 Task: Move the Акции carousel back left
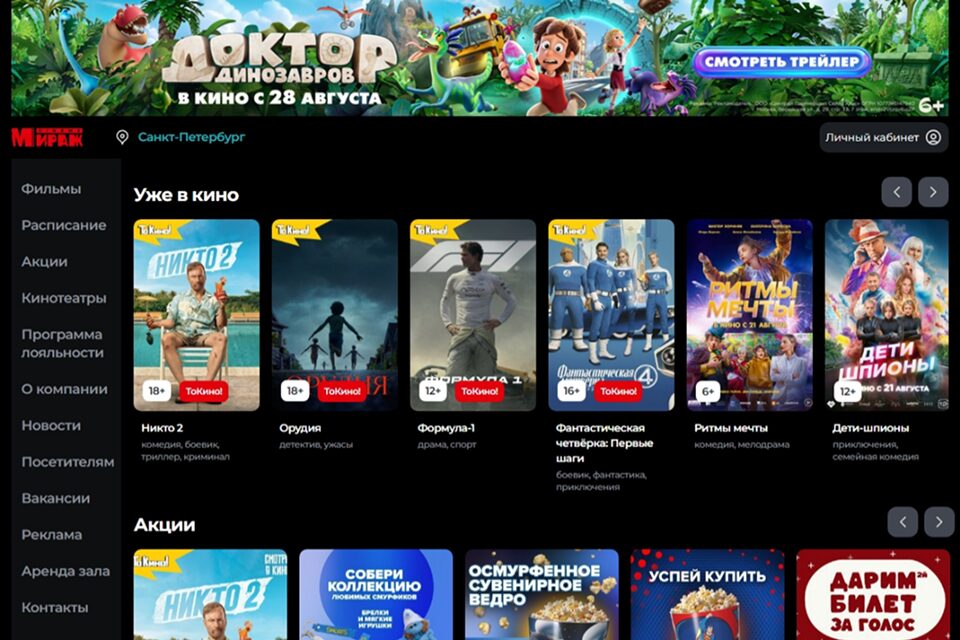(902, 522)
